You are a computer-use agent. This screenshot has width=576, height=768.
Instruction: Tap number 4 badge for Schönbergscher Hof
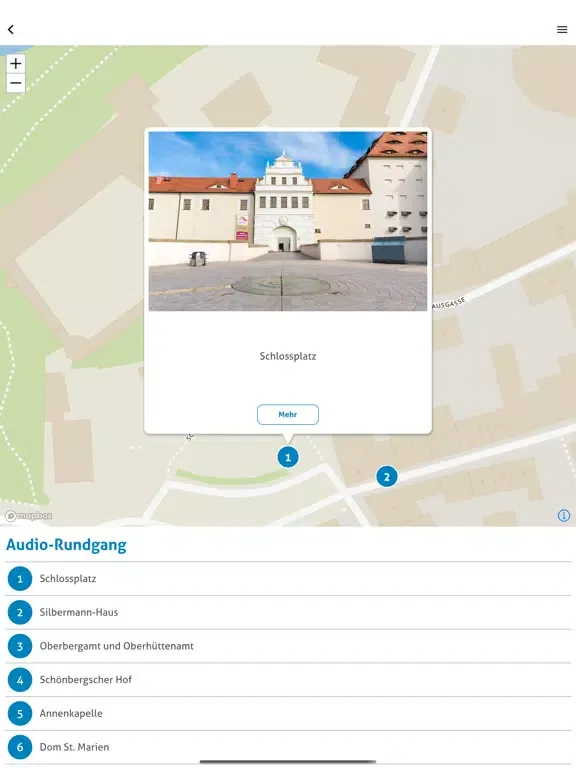20,680
